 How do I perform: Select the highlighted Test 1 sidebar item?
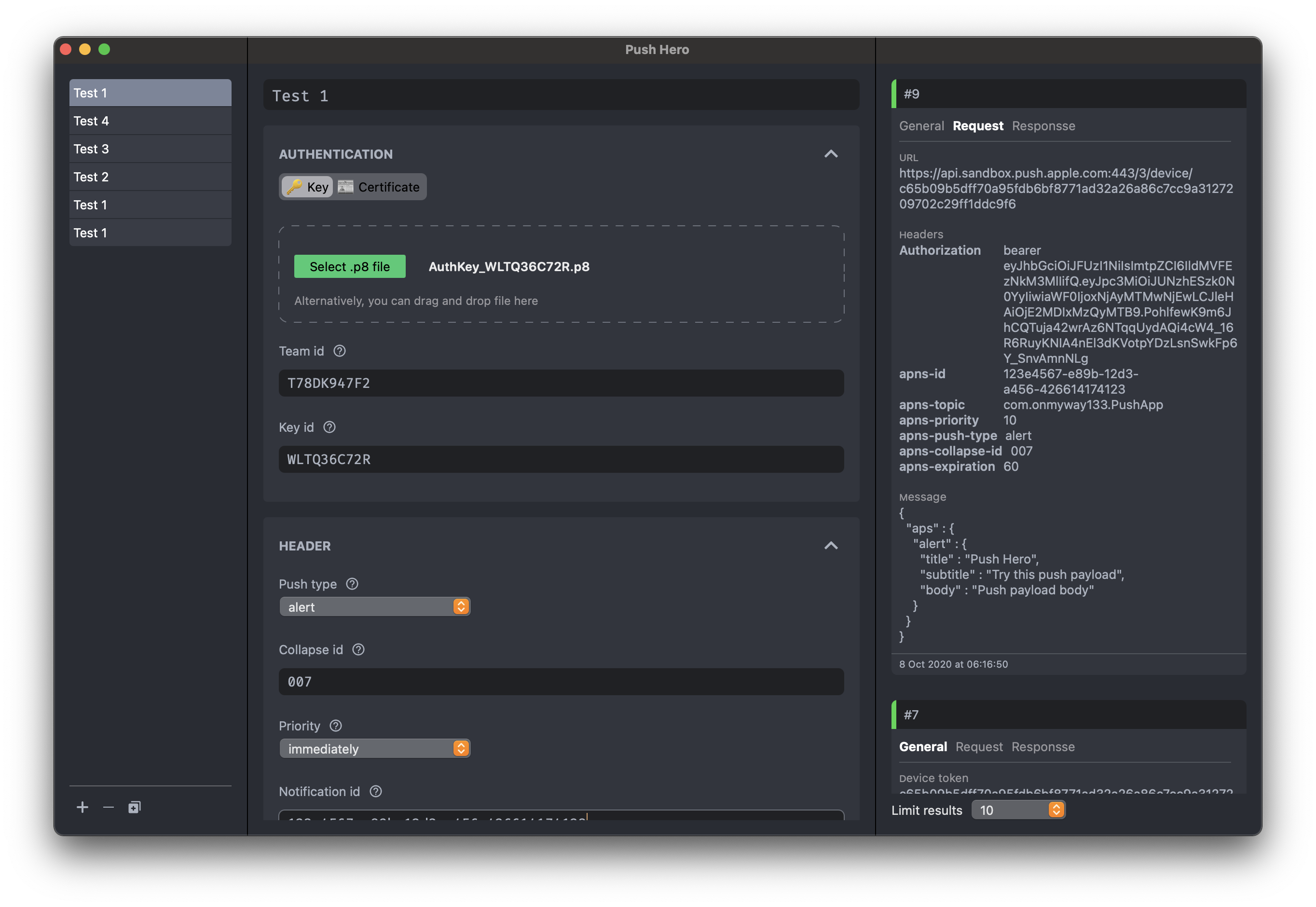[x=150, y=93]
